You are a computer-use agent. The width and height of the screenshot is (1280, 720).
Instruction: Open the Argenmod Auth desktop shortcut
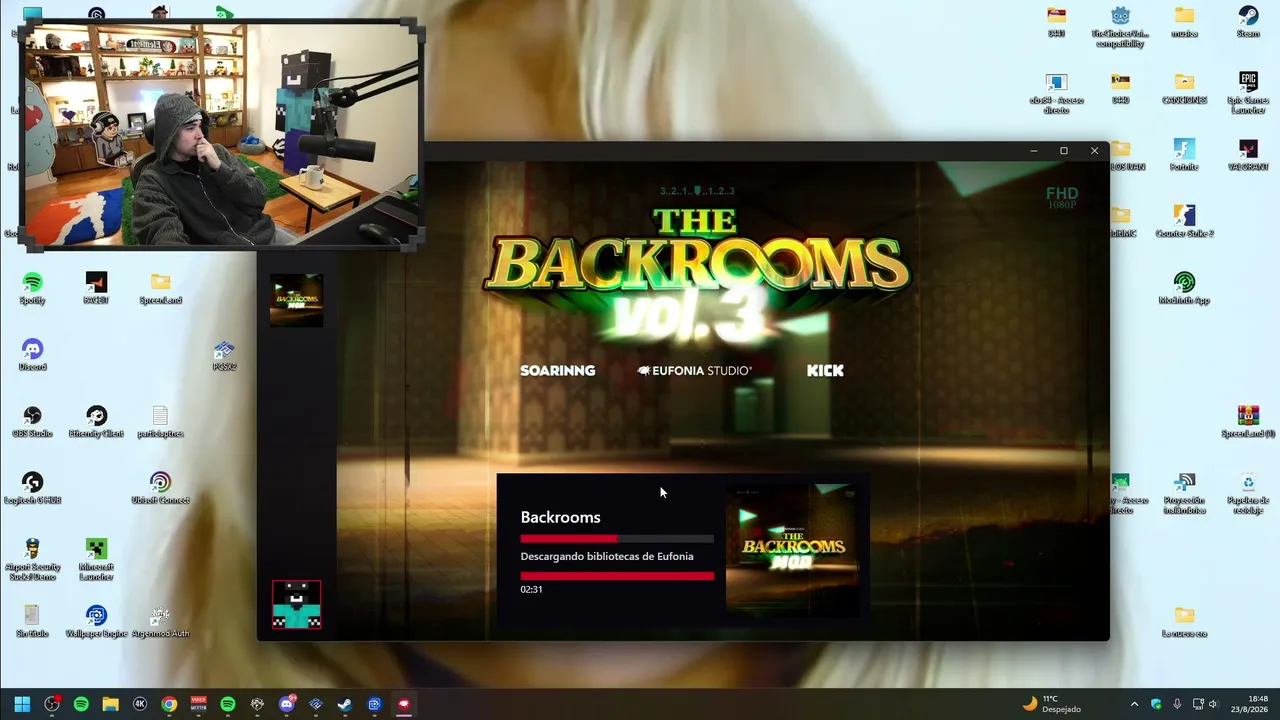(x=160, y=621)
